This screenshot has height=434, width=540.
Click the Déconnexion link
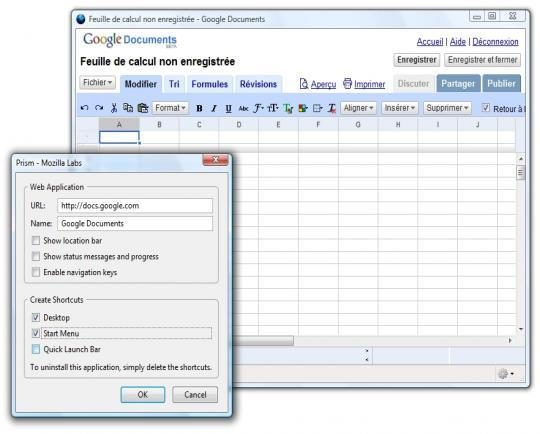pos(495,42)
